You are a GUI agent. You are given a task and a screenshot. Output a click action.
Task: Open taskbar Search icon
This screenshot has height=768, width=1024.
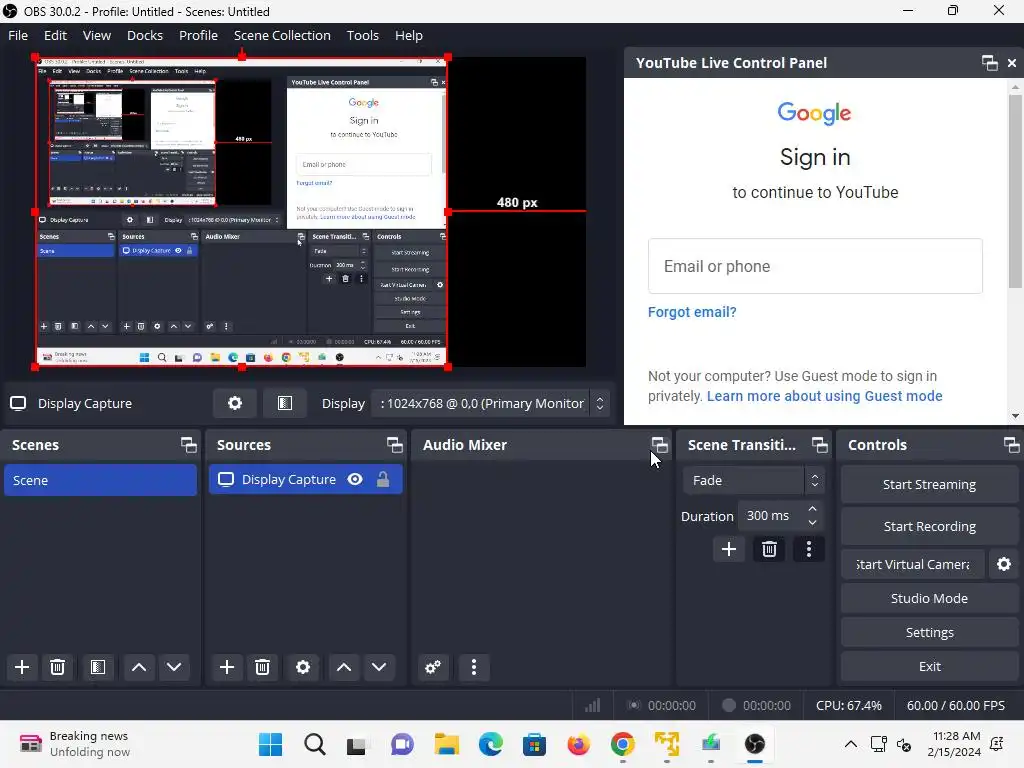[315, 744]
